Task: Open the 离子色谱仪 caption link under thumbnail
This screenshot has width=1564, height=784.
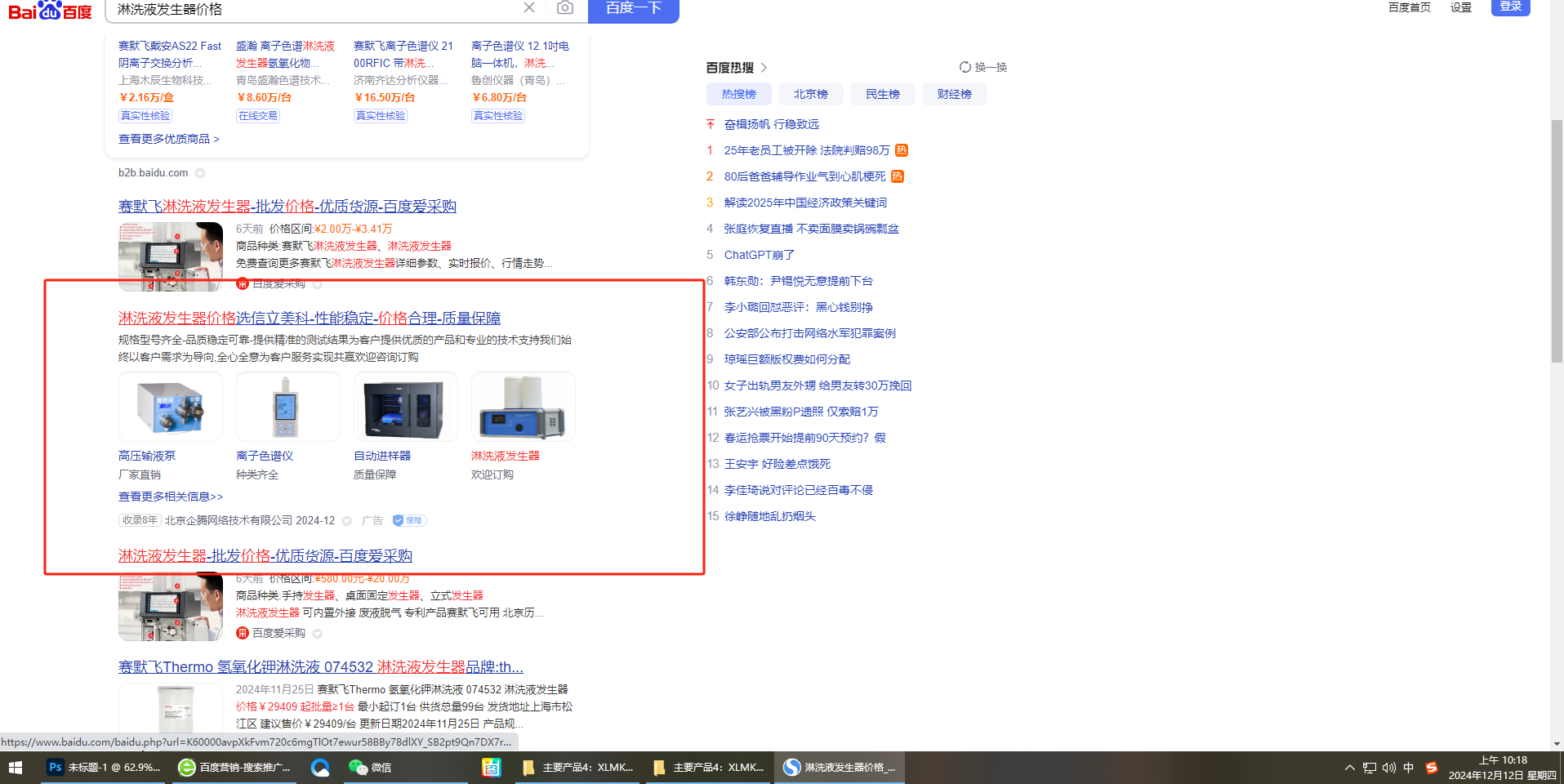Action: (x=265, y=456)
